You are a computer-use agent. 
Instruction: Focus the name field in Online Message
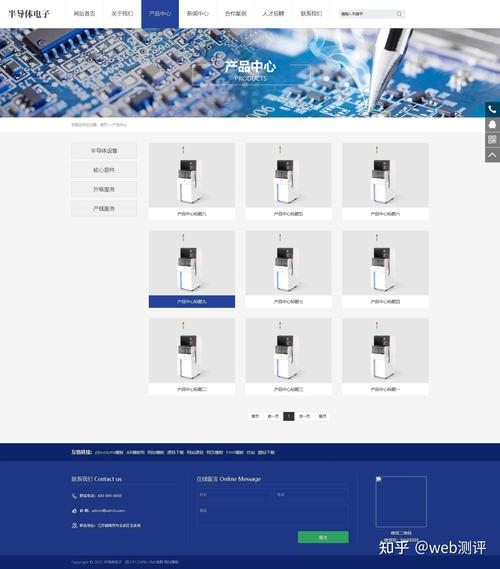tap(234, 495)
